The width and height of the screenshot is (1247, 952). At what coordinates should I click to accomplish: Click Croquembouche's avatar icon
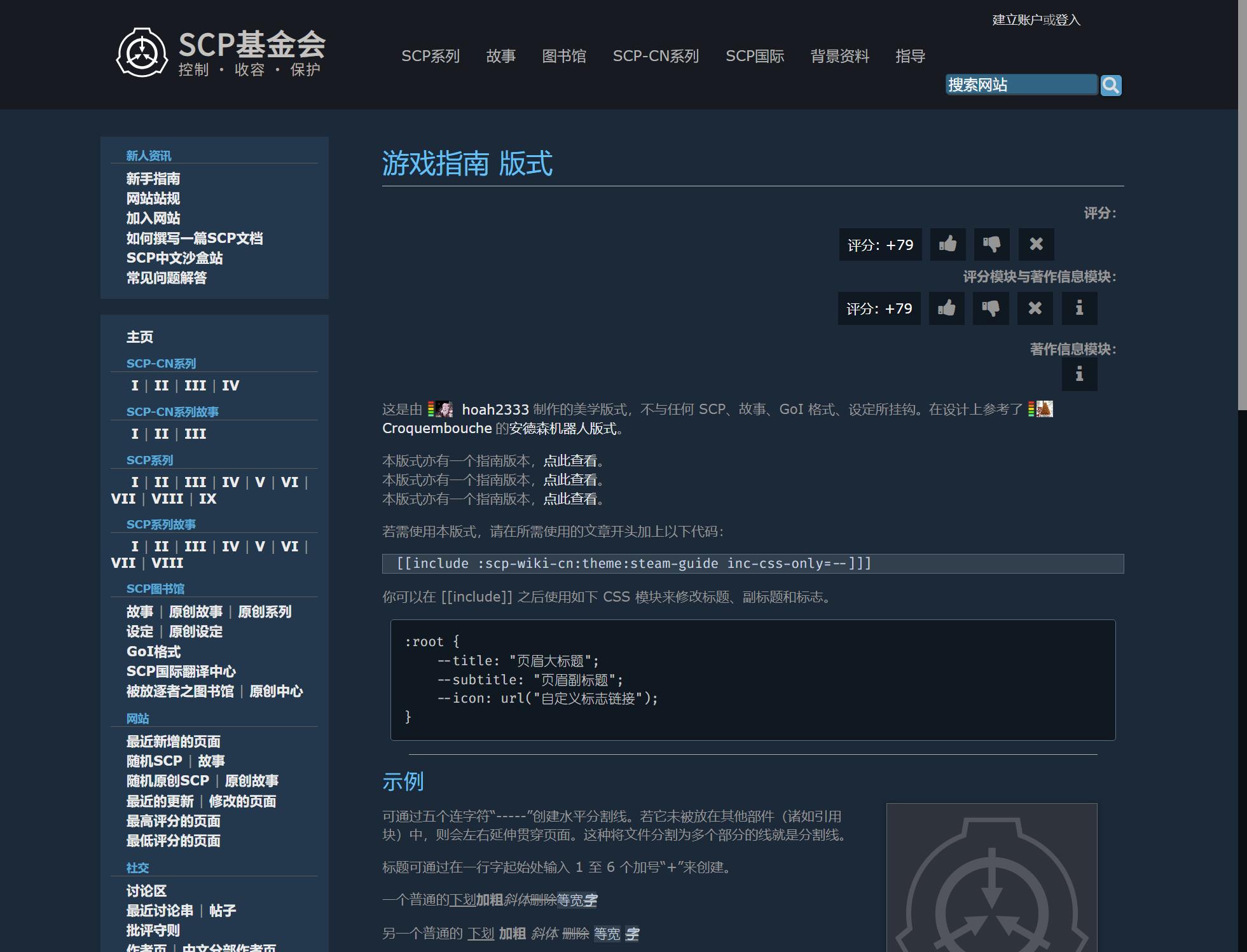pos(1042,410)
